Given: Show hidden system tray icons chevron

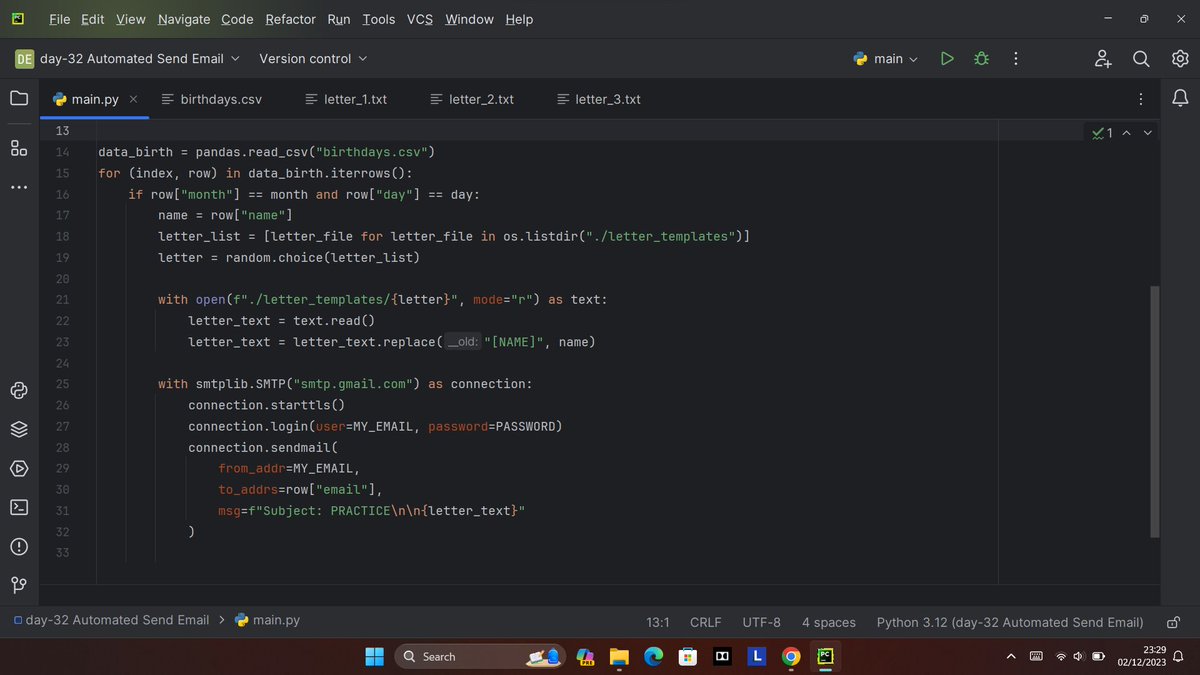Looking at the screenshot, I should pyautogui.click(x=1011, y=656).
